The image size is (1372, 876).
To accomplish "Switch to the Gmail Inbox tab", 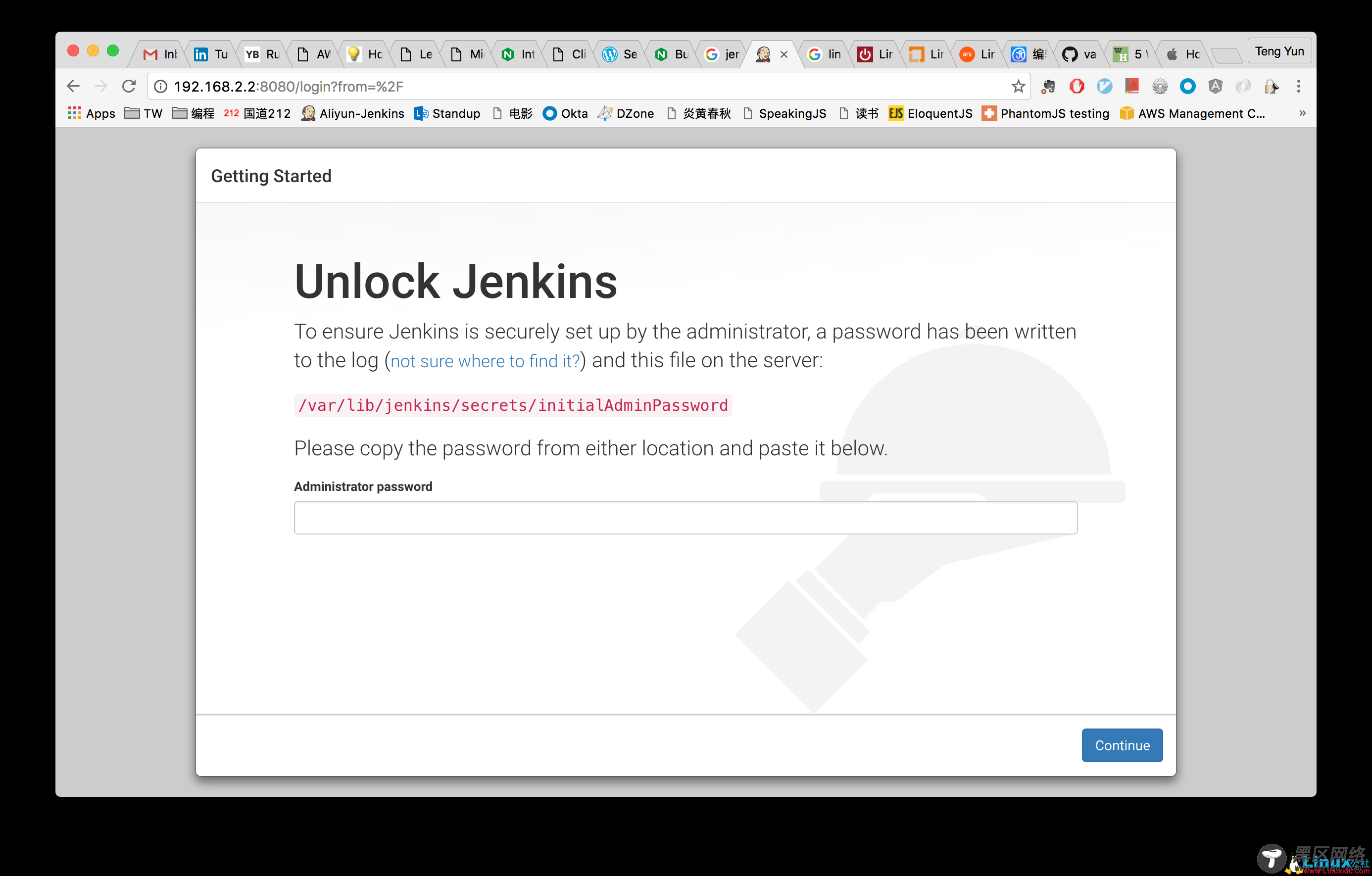I will coord(159,54).
